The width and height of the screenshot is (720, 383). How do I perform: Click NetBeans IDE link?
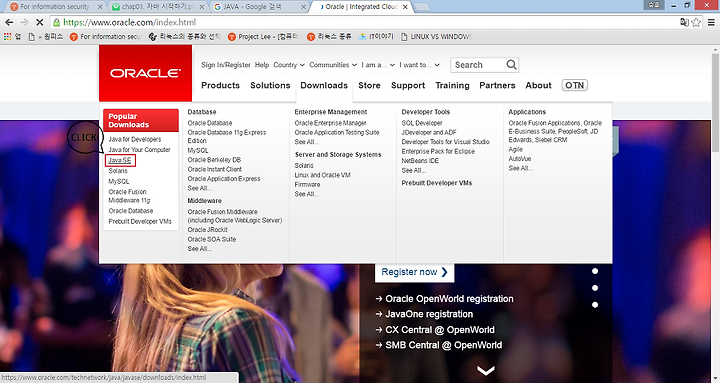(420, 161)
